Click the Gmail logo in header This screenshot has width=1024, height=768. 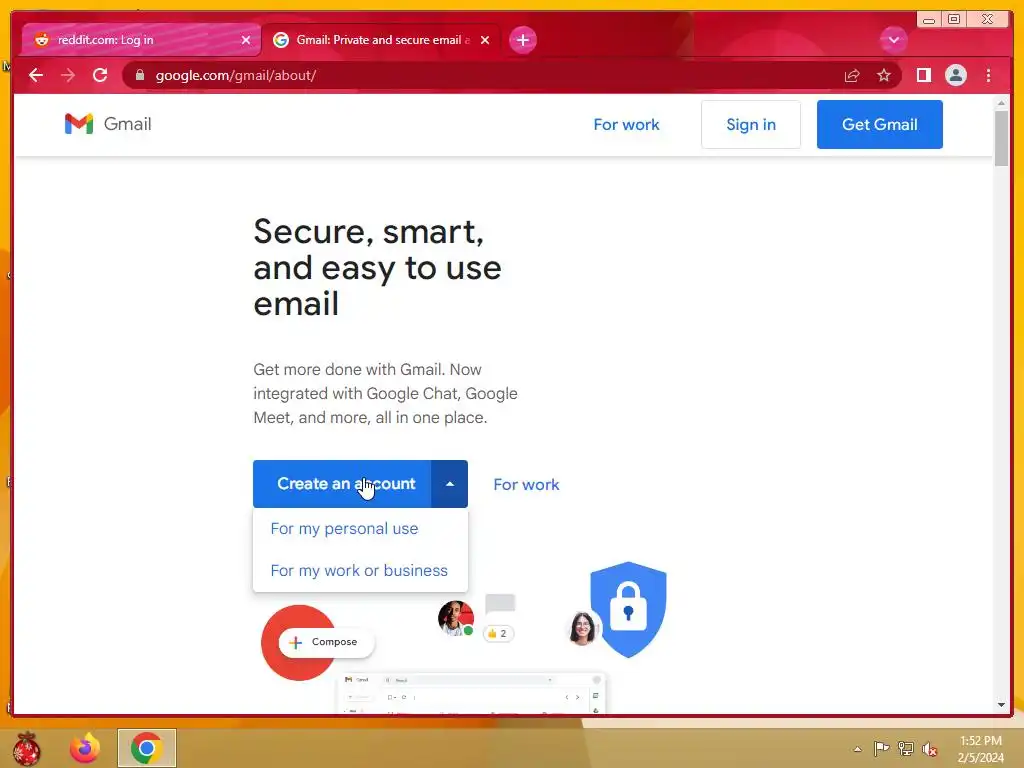[x=108, y=123]
